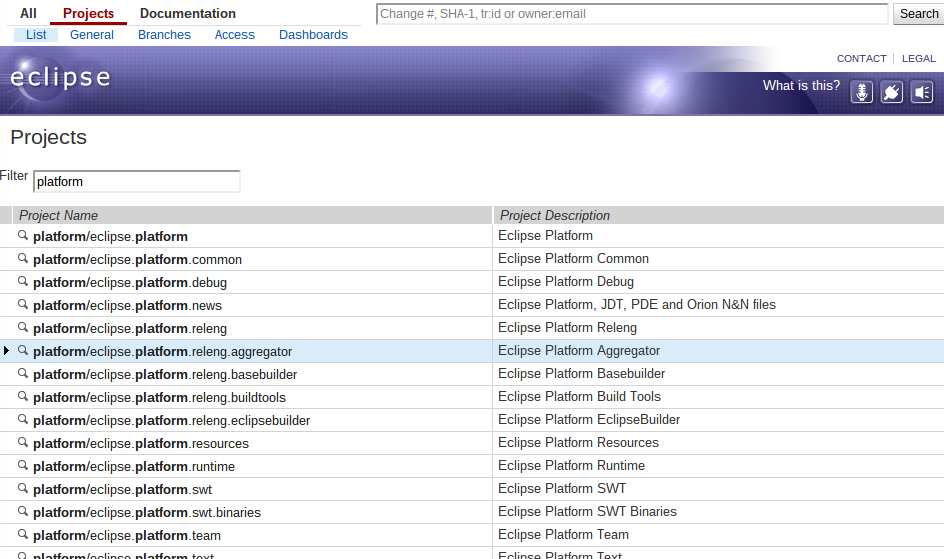Viewport: 944px width, 559px height.
Task: Click magnifier icon next to eclipse.platform.debug
Action: point(23,281)
